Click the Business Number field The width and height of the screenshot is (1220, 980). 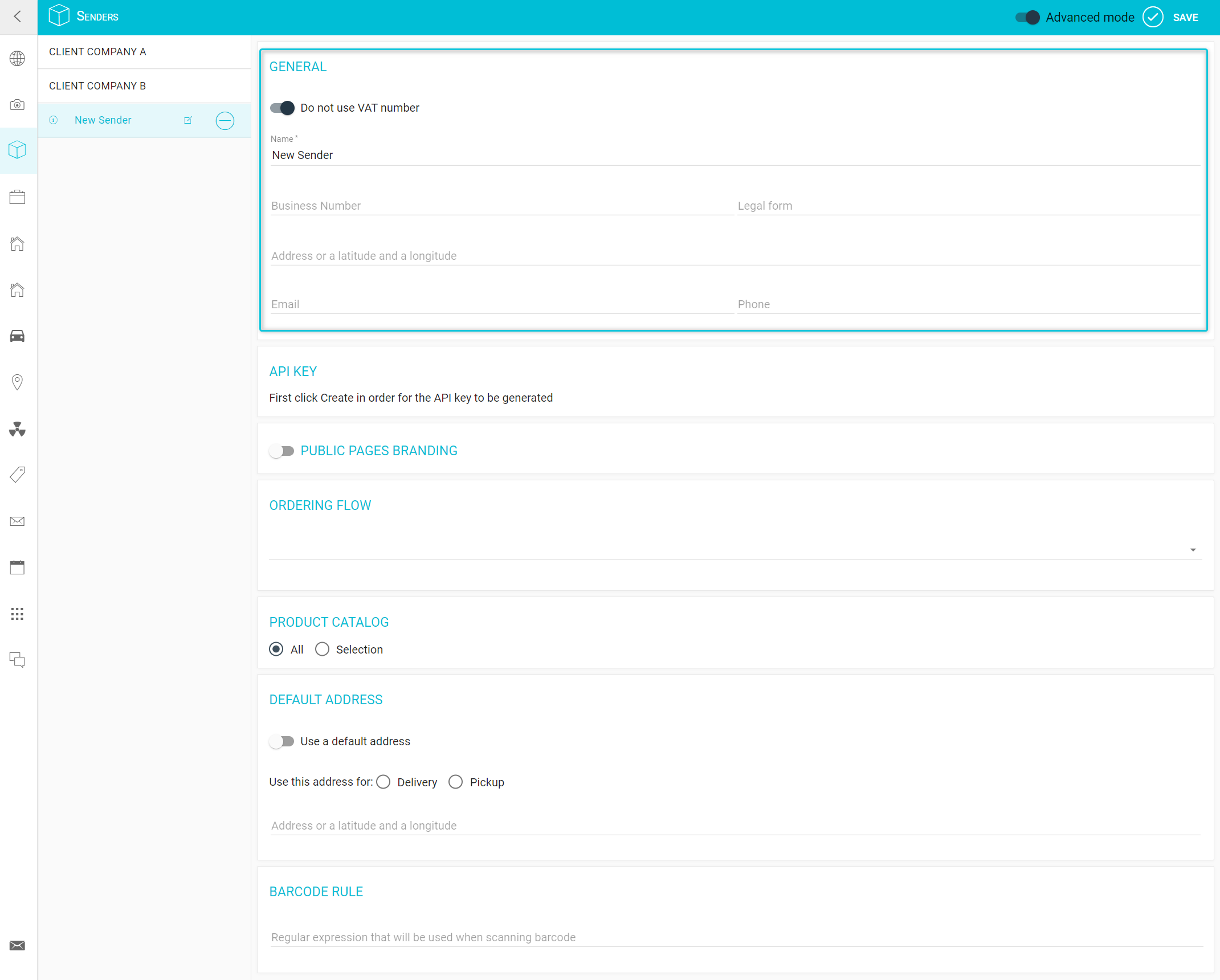501,206
